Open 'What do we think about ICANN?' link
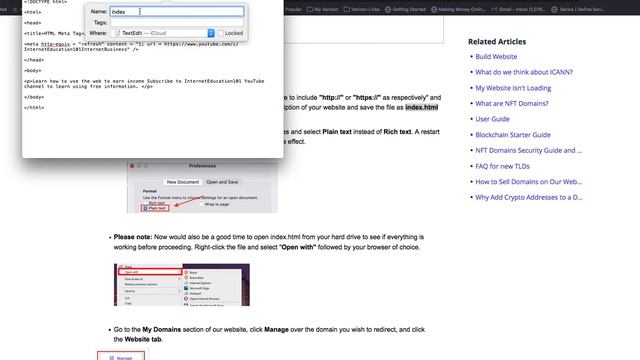The height and width of the screenshot is (360, 640). click(524, 72)
